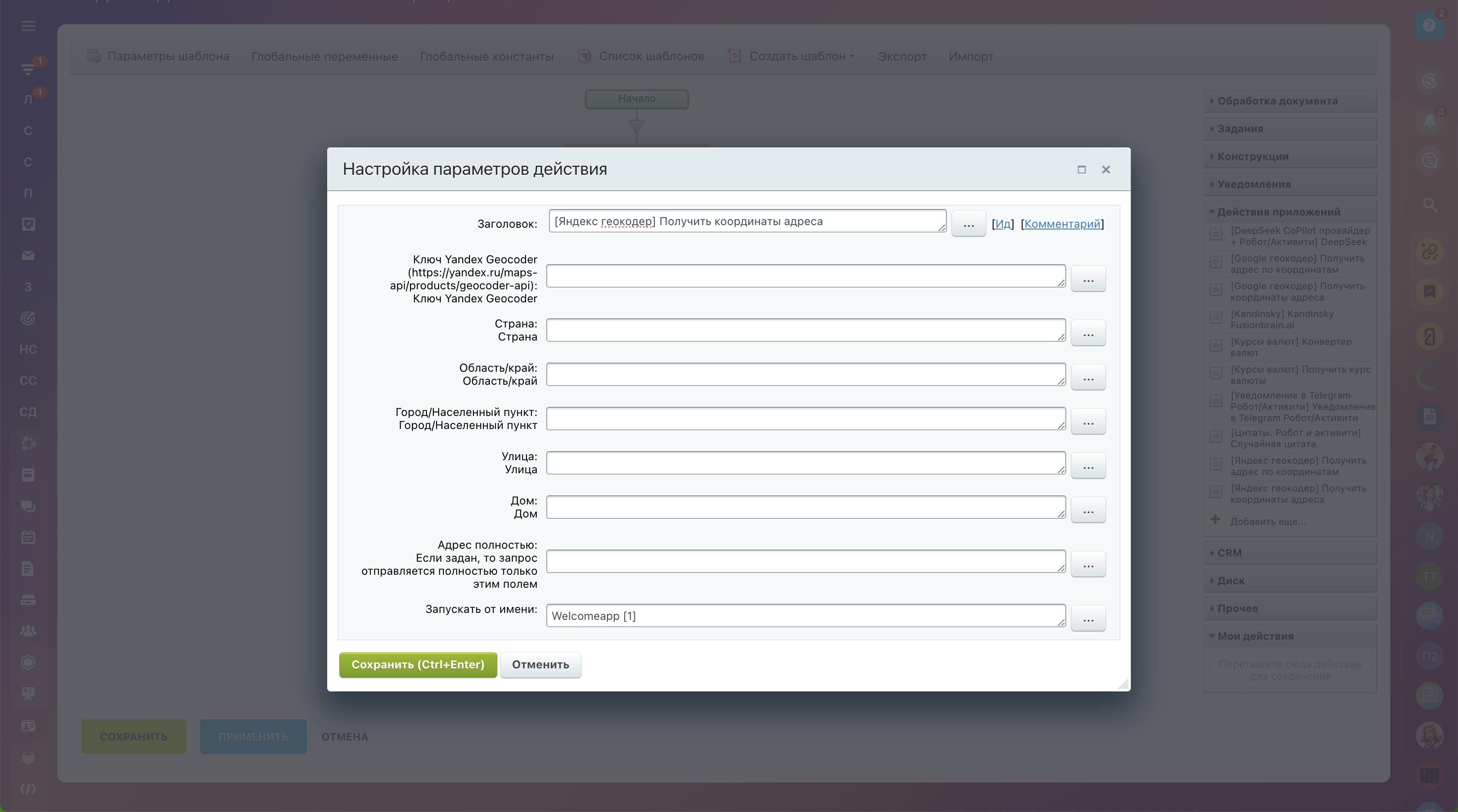Viewport: 1458px width, 812px height.
Task: Click the ellipsis button next to Страна field
Action: pyautogui.click(x=1087, y=334)
